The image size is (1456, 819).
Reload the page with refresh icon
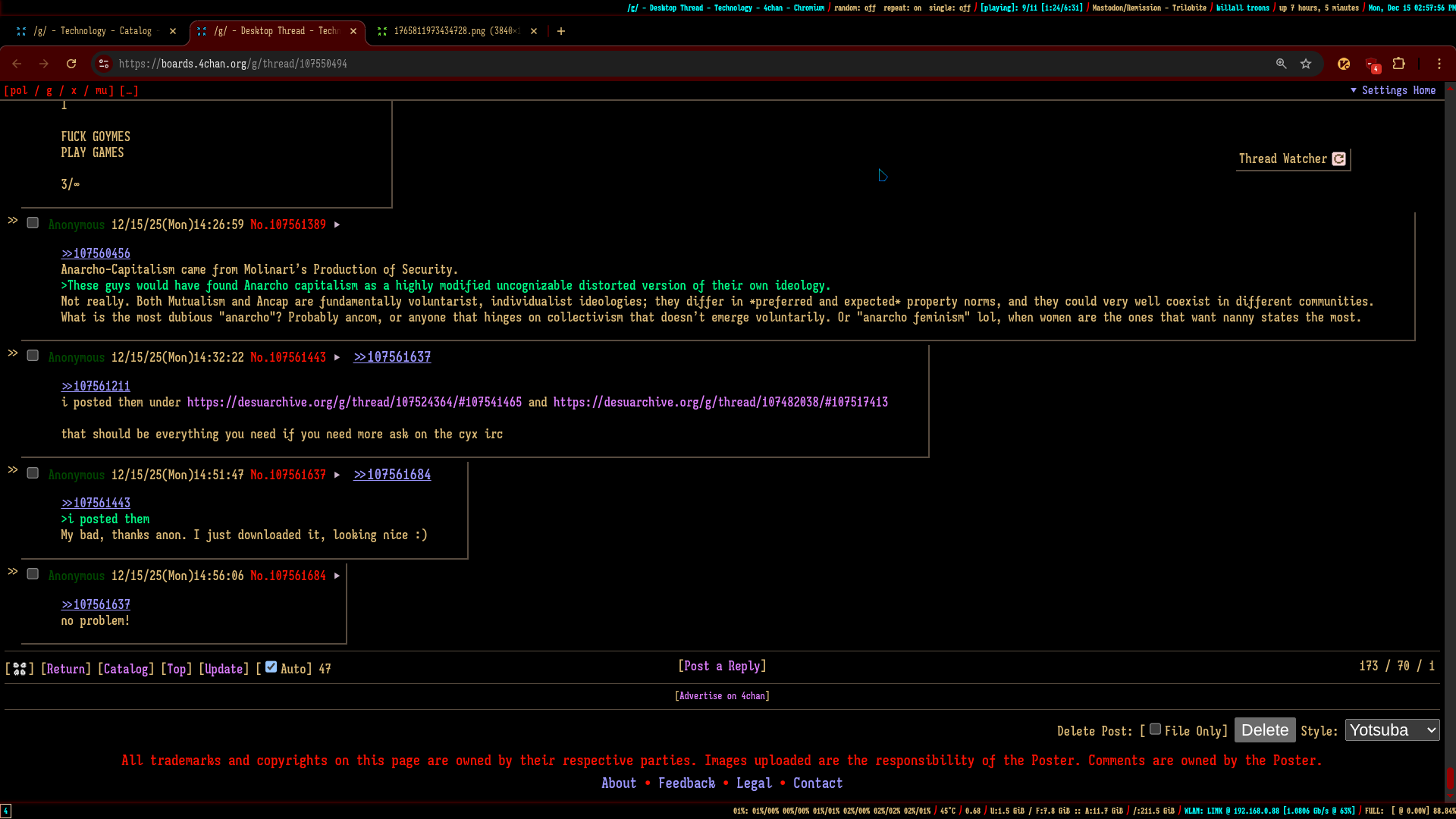71,64
